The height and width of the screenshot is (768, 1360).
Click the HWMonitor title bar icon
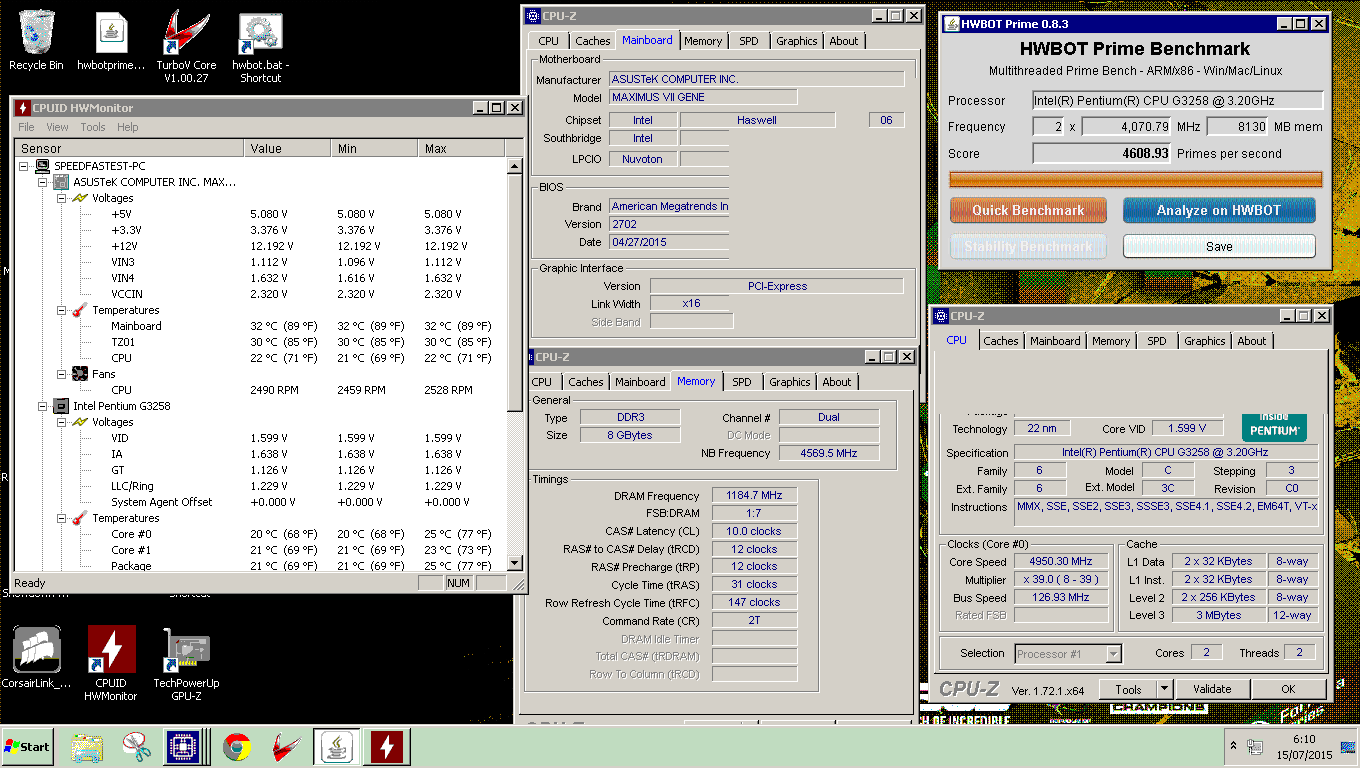(x=23, y=108)
